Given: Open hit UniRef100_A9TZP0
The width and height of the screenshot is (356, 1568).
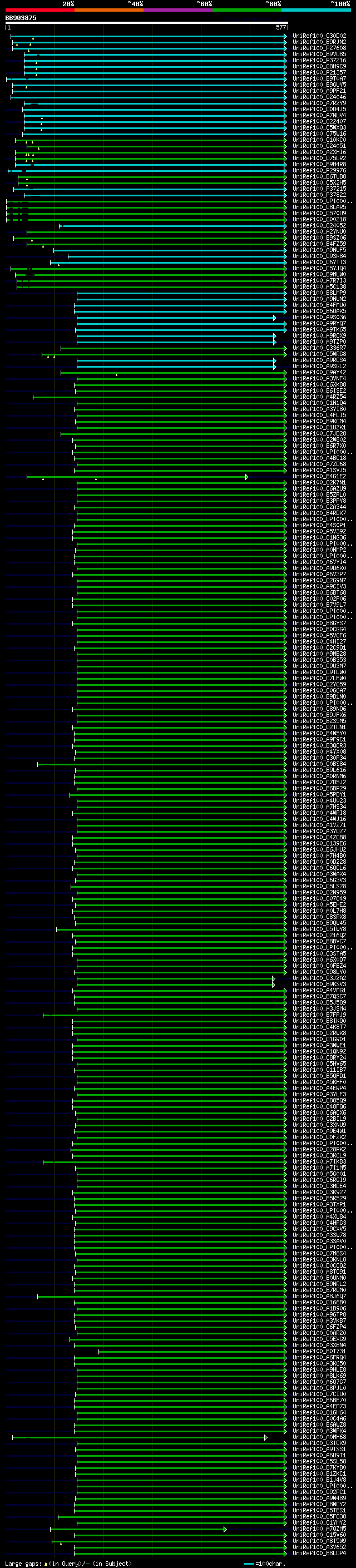Looking at the screenshot, I should 319,342.
